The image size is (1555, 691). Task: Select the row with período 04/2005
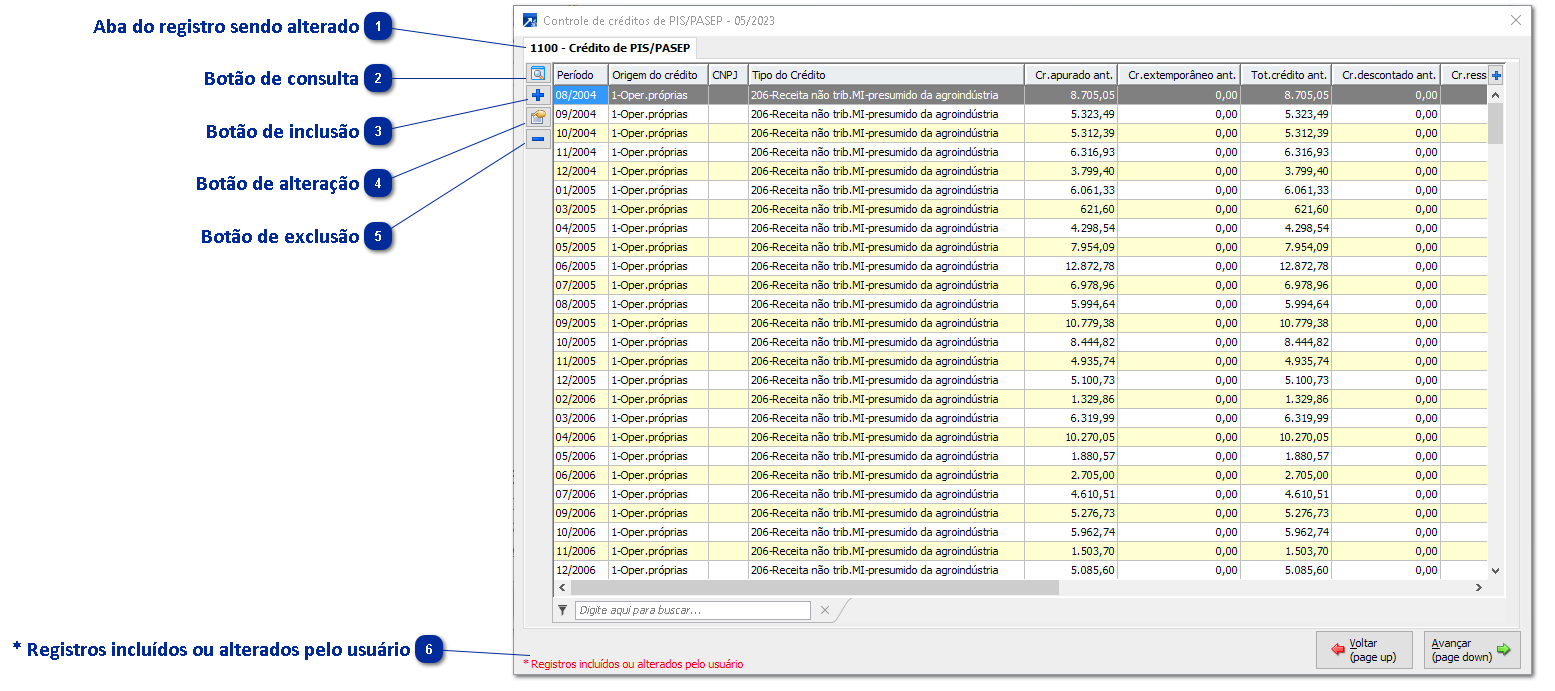tap(1020, 228)
